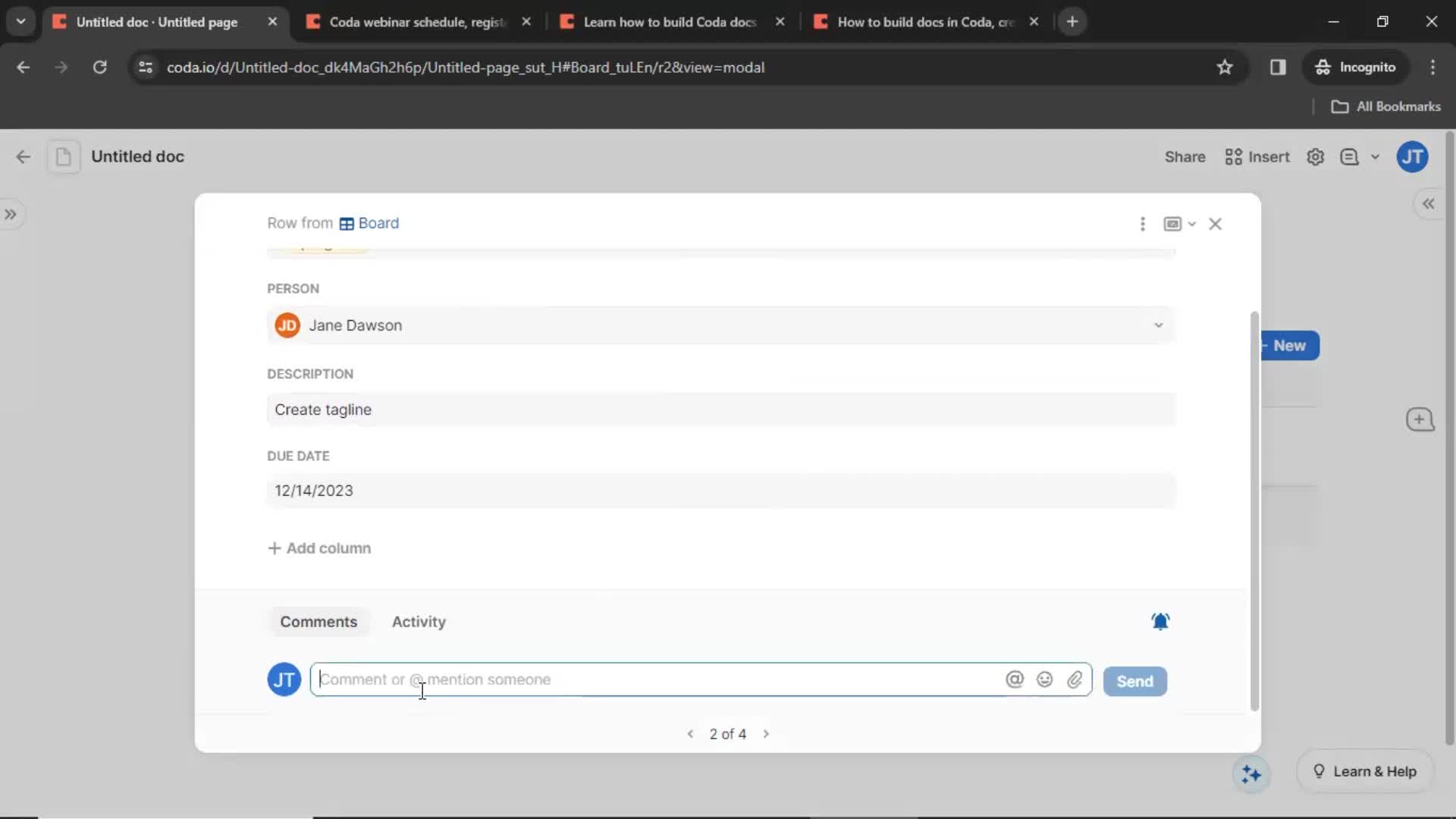Image resolution: width=1456 pixels, height=819 pixels.
Task: Click the next page navigation arrow
Action: click(x=766, y=734)
